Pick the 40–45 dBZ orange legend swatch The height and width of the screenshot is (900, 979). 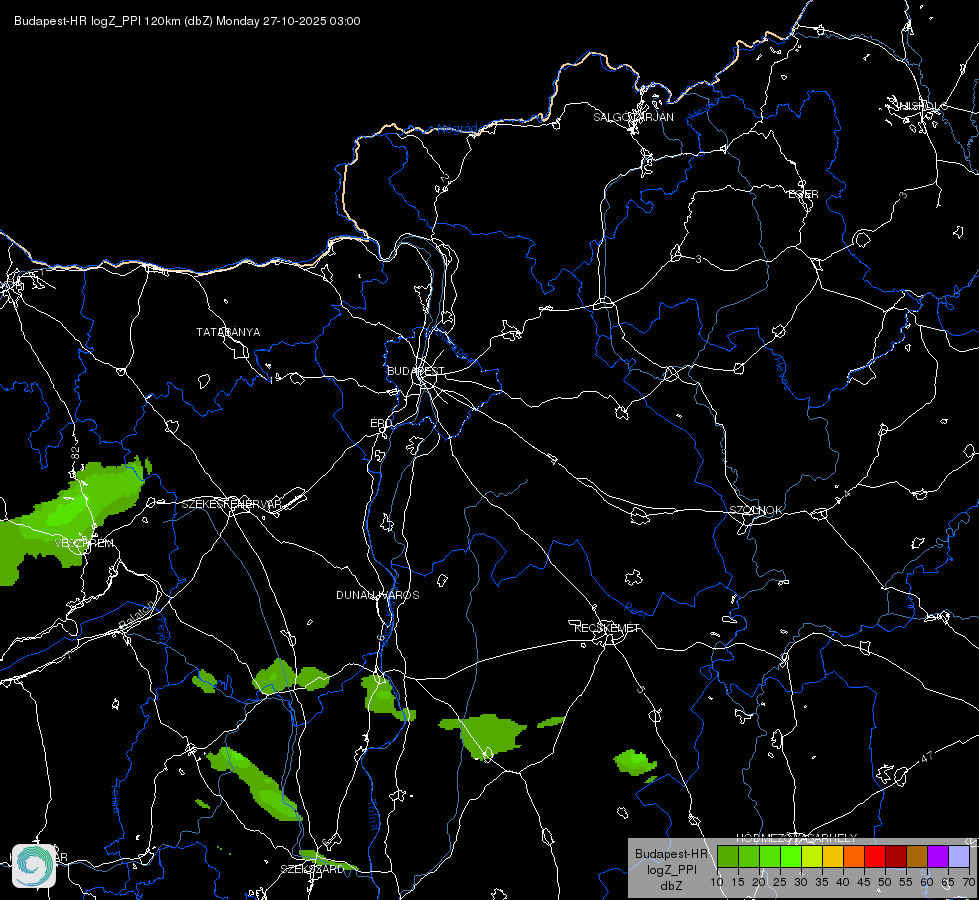tap(854, 856)
